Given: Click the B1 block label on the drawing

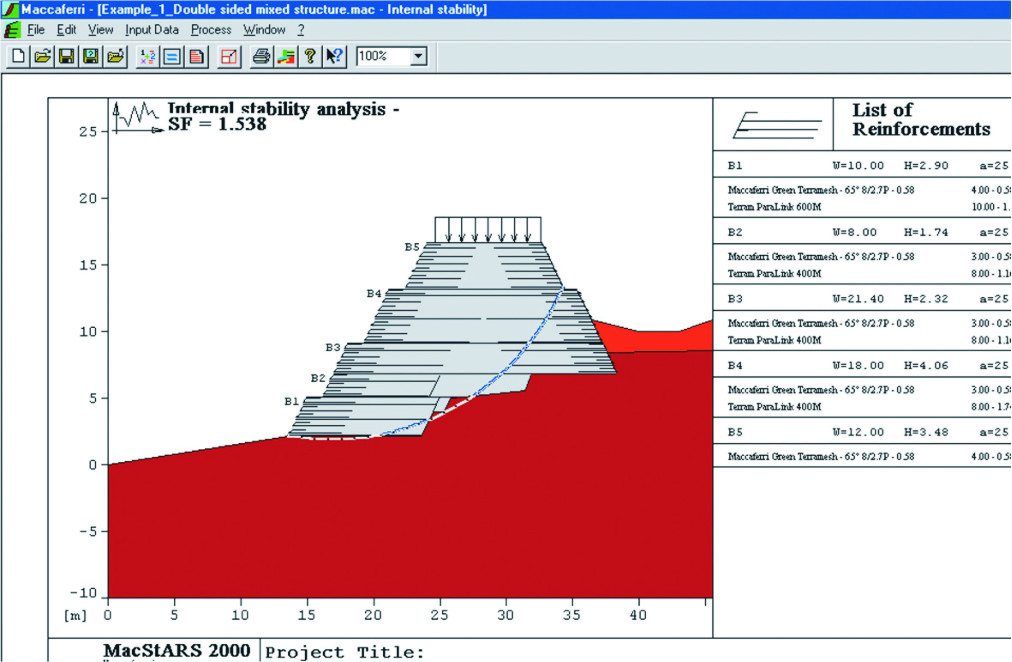Looking at the screenshot, I should [x=292, y=401].
